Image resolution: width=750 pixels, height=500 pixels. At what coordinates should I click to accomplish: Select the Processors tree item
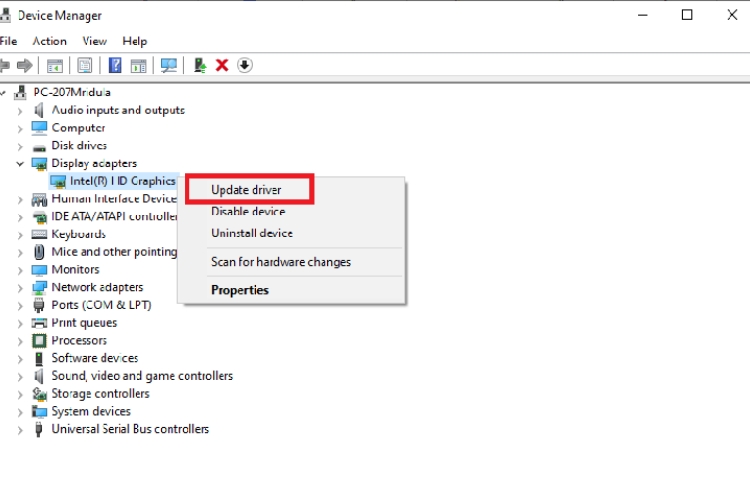pos(79,340)
